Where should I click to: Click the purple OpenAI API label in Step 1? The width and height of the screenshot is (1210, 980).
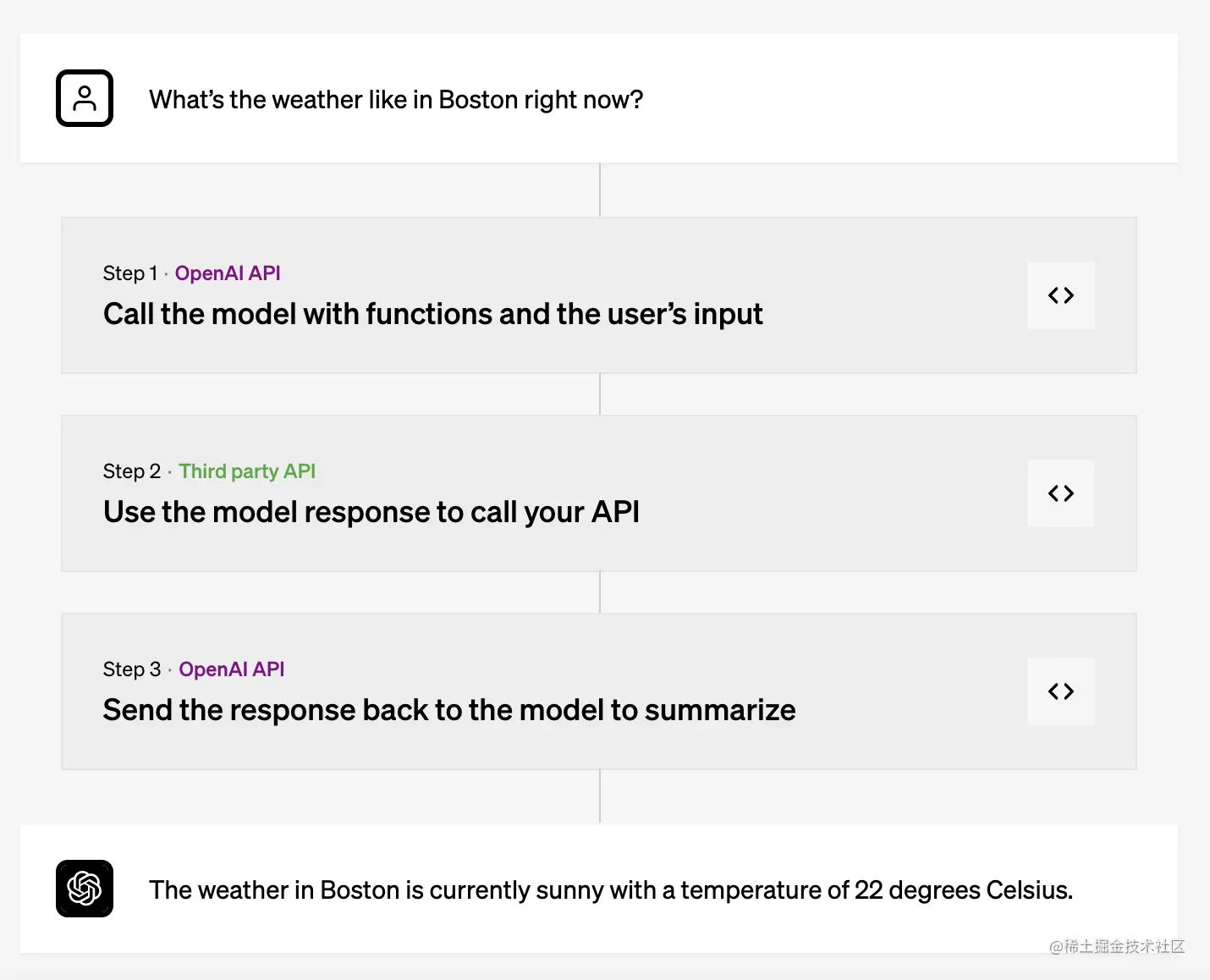point(228,273)
